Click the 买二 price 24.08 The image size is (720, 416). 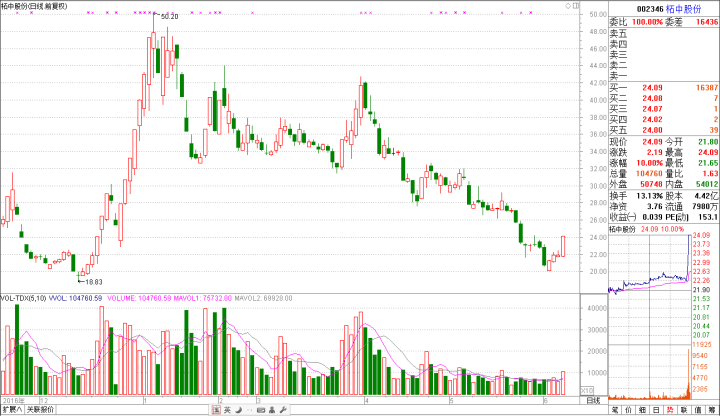(652, 98)
